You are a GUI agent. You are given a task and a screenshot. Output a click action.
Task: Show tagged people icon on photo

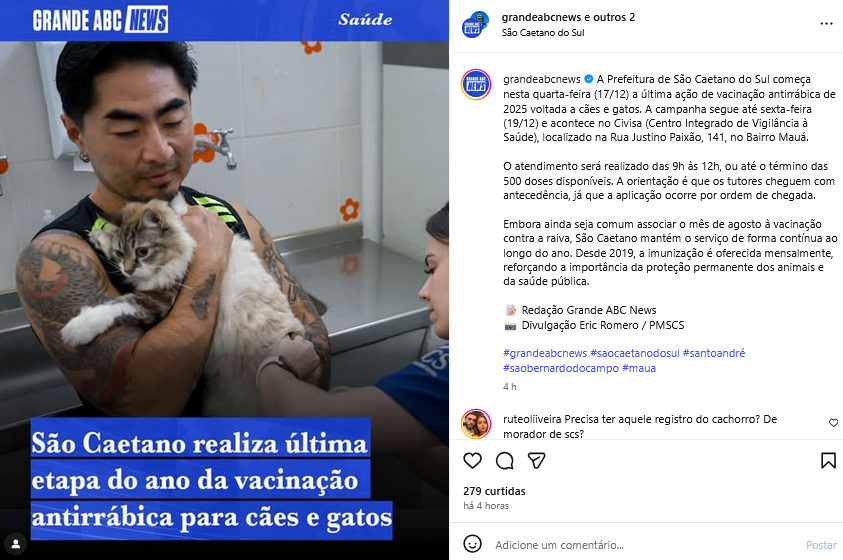(x=16, y=544)
